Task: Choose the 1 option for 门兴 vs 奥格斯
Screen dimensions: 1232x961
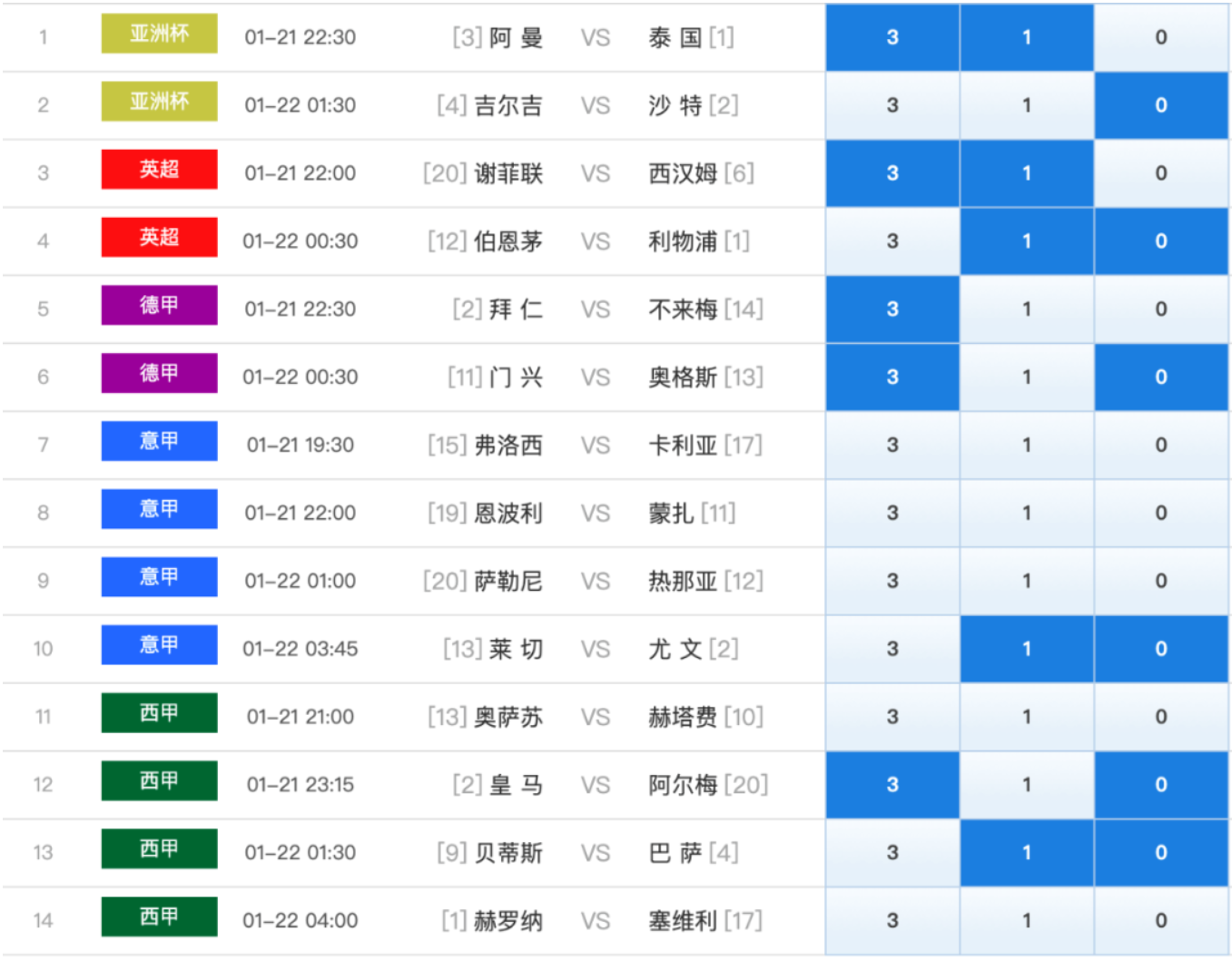Action: point(1027,378)
